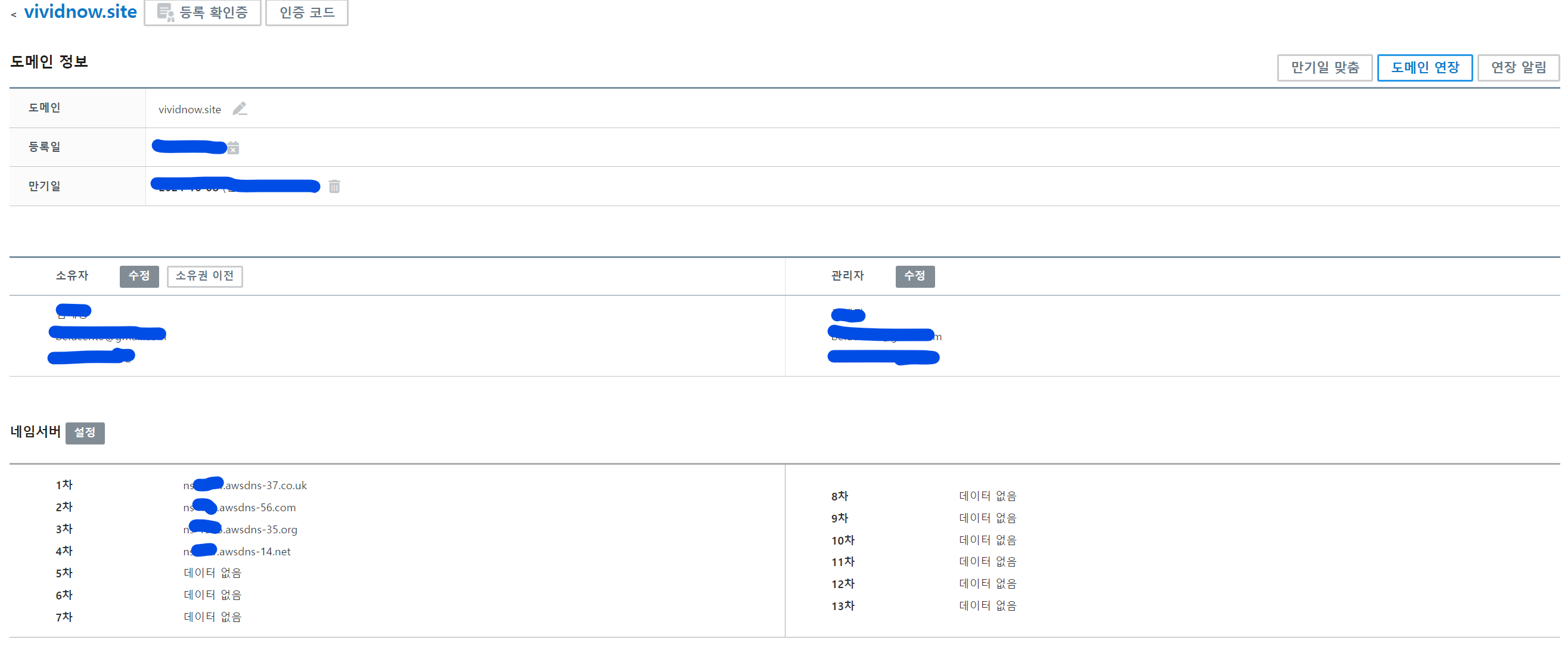The width and height of the screenshot is (1568, 656).
Task: Open the 인증 코드 button
Action: [x=307, y=13]
